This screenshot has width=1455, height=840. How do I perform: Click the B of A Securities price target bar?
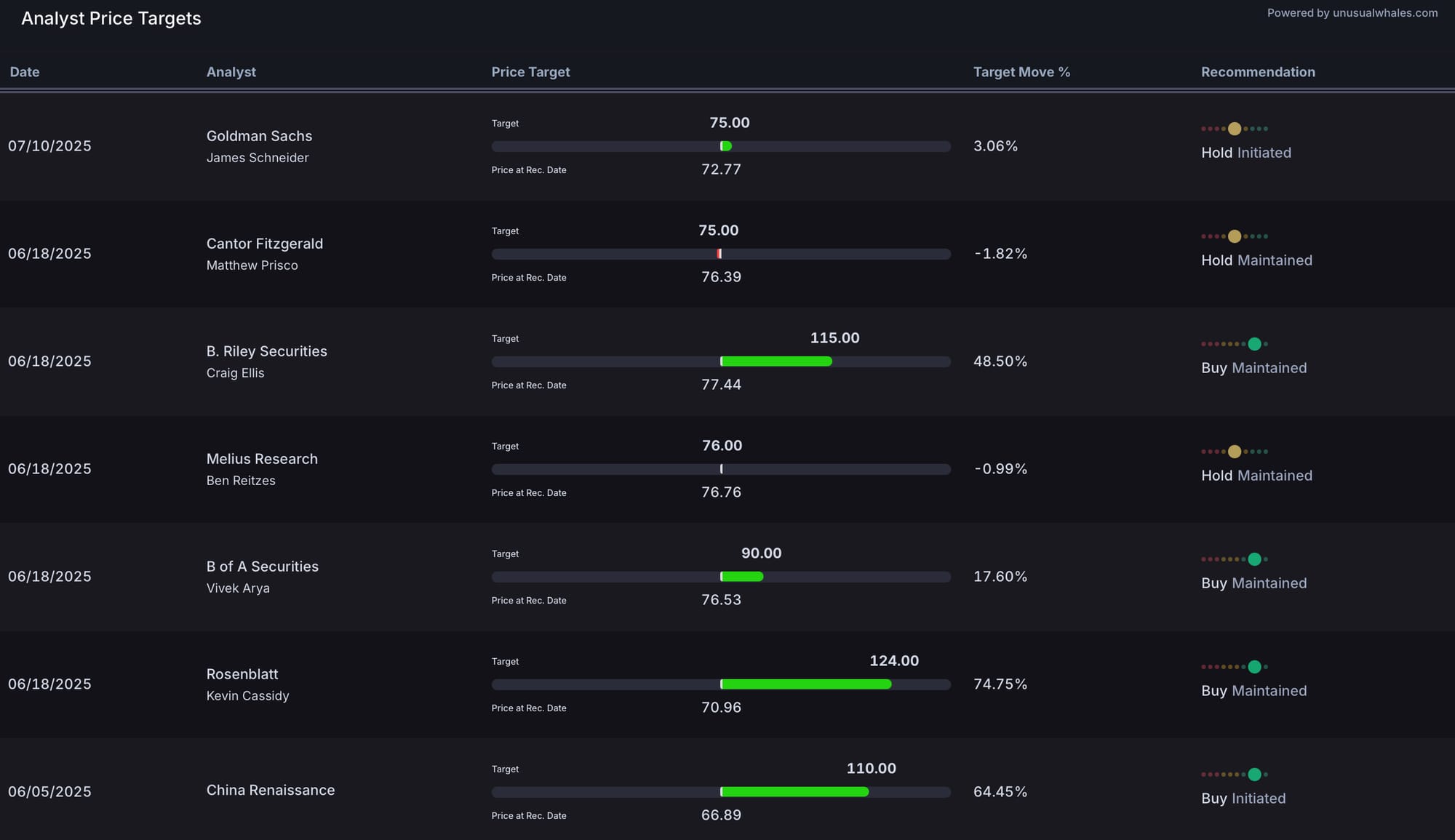[x=721, y=577]
